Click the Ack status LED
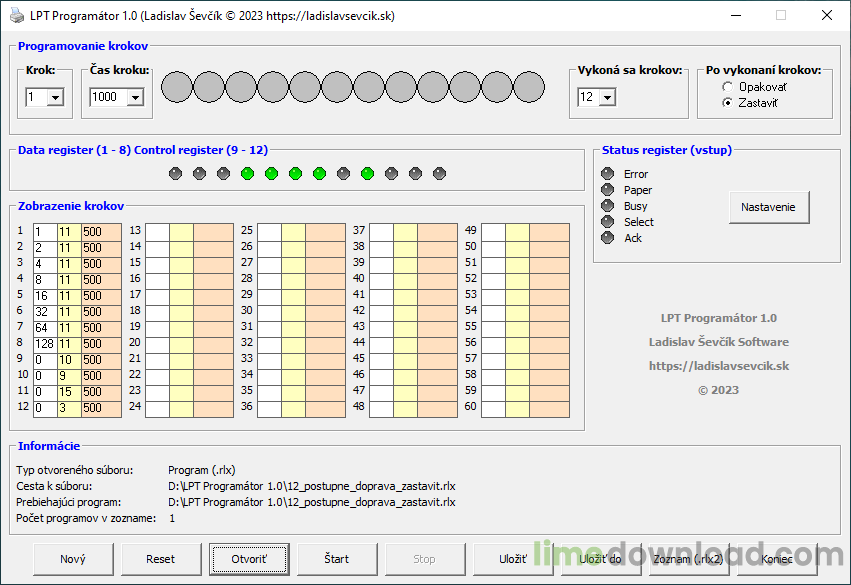 pyautogui.click(x=607, y=238)
